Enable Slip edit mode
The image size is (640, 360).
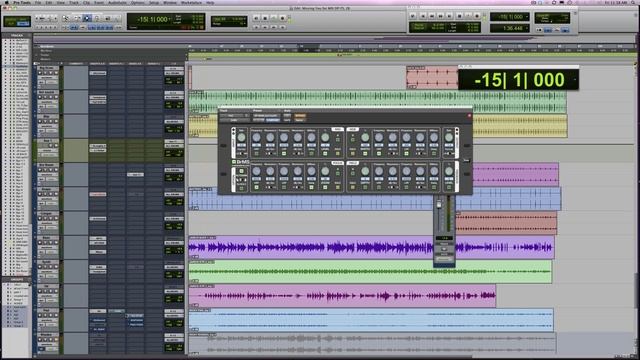(11, 24)
